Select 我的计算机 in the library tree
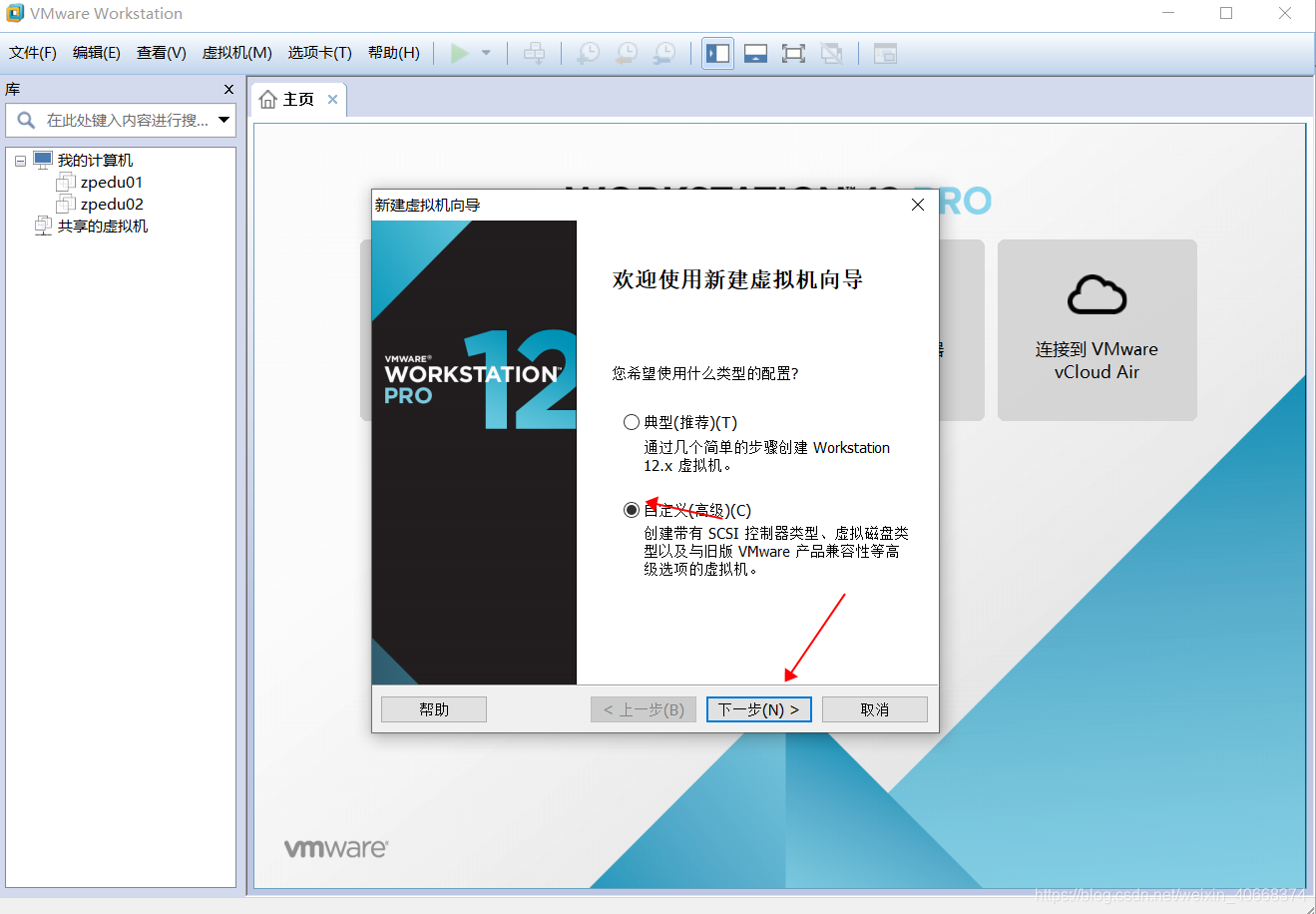This screenshot has width=1316, height=914. (95, 161)
